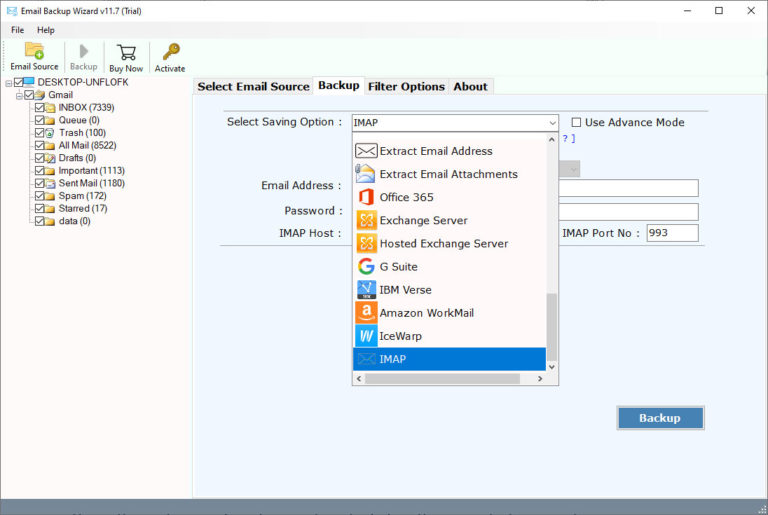This screenshot has height=515, width=768.
Task: Select the Trash (100) folder label
Action: [x=82, y=133]
